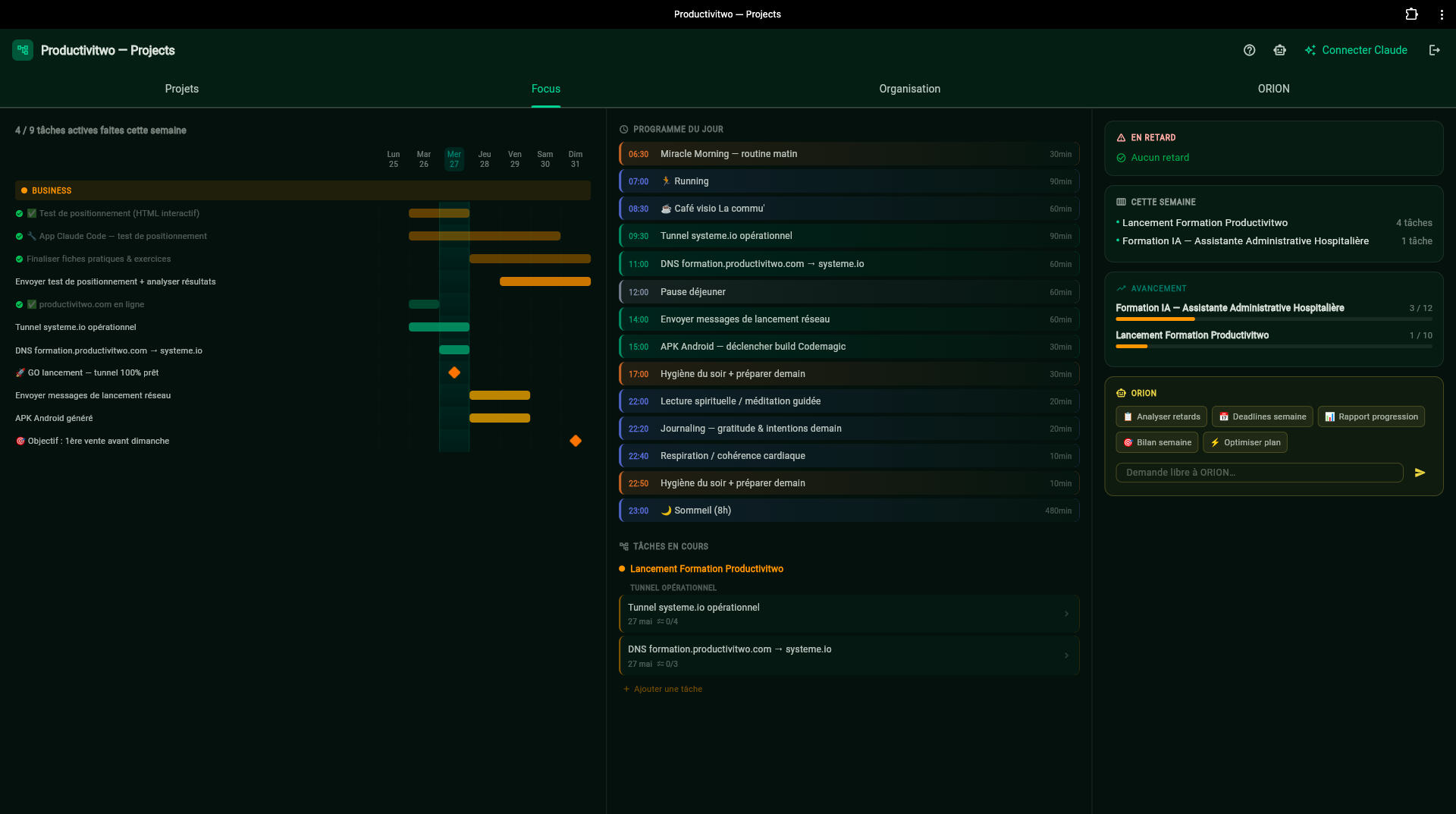Screen dimensions: 1456x814
Task: Open 12:00 Pause déjeuner entry
Action: click(x=849, y=292)
